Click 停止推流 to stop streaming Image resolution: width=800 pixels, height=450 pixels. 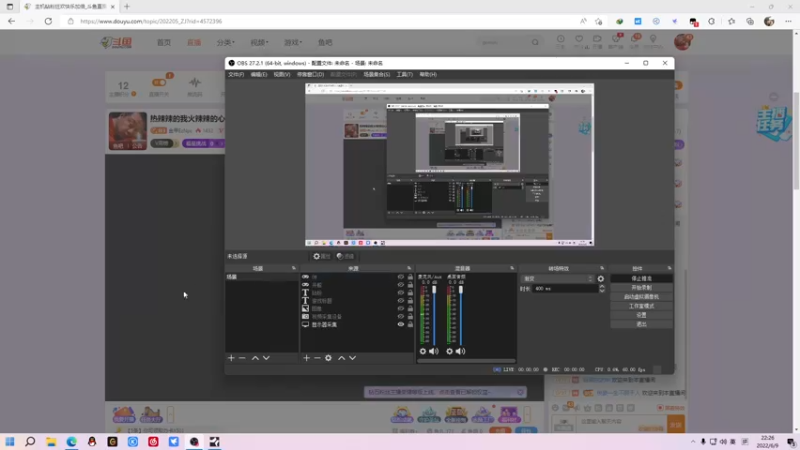point(641,279)
